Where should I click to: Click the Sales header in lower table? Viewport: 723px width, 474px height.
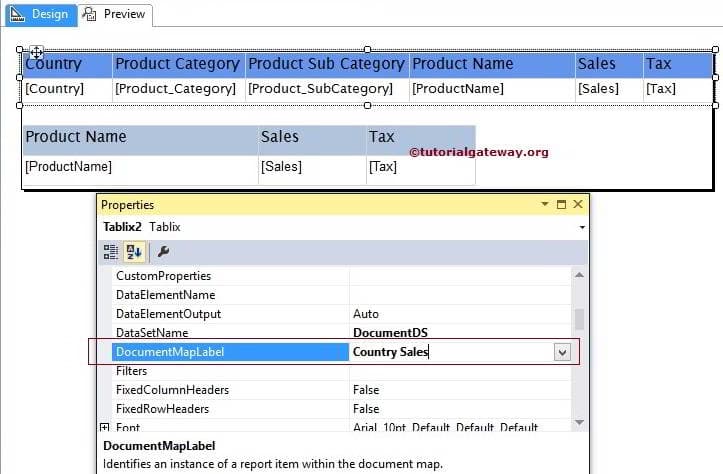tap(312, 140)
